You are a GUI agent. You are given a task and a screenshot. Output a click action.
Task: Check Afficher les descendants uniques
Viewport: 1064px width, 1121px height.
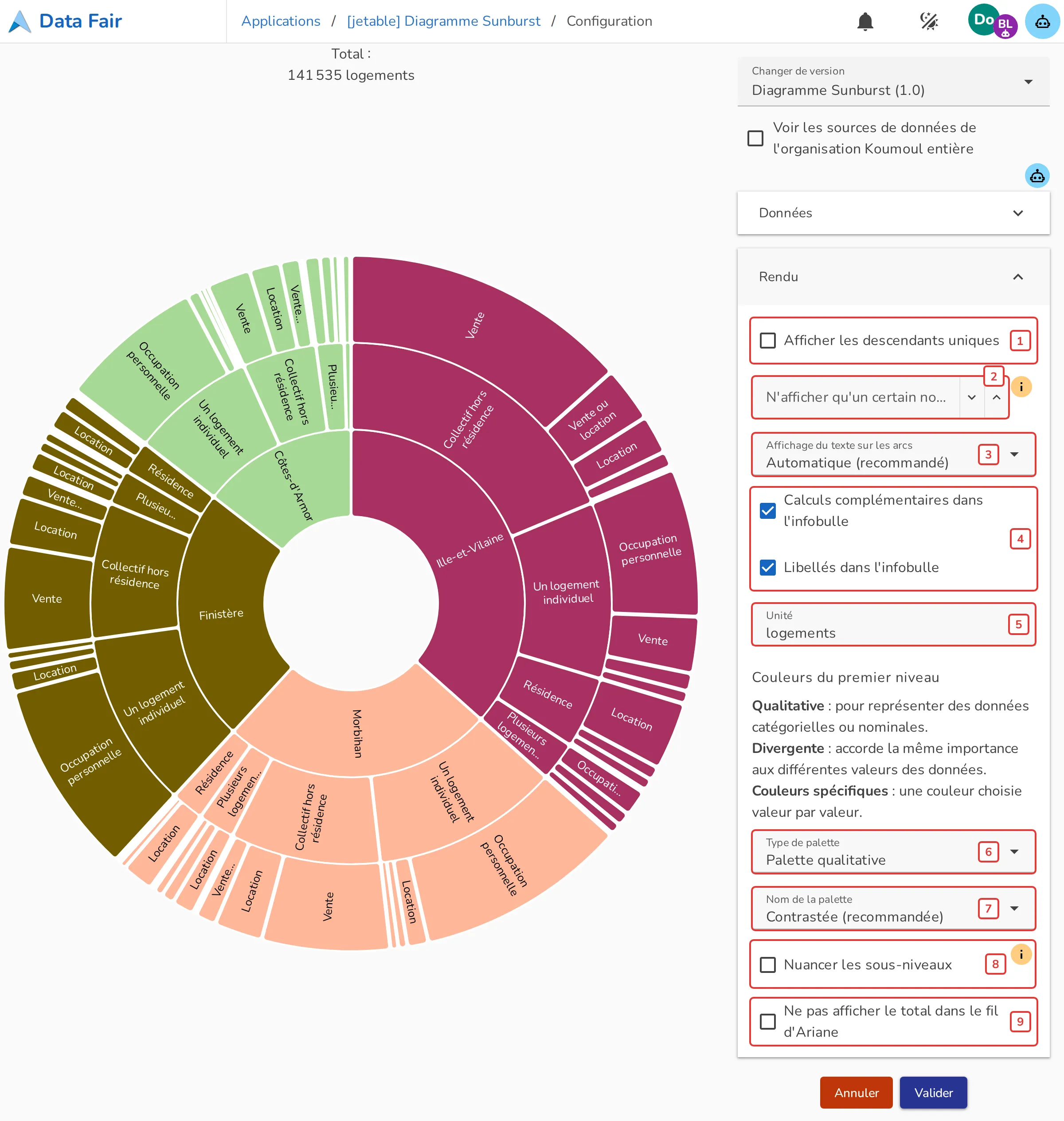point(767,341)
